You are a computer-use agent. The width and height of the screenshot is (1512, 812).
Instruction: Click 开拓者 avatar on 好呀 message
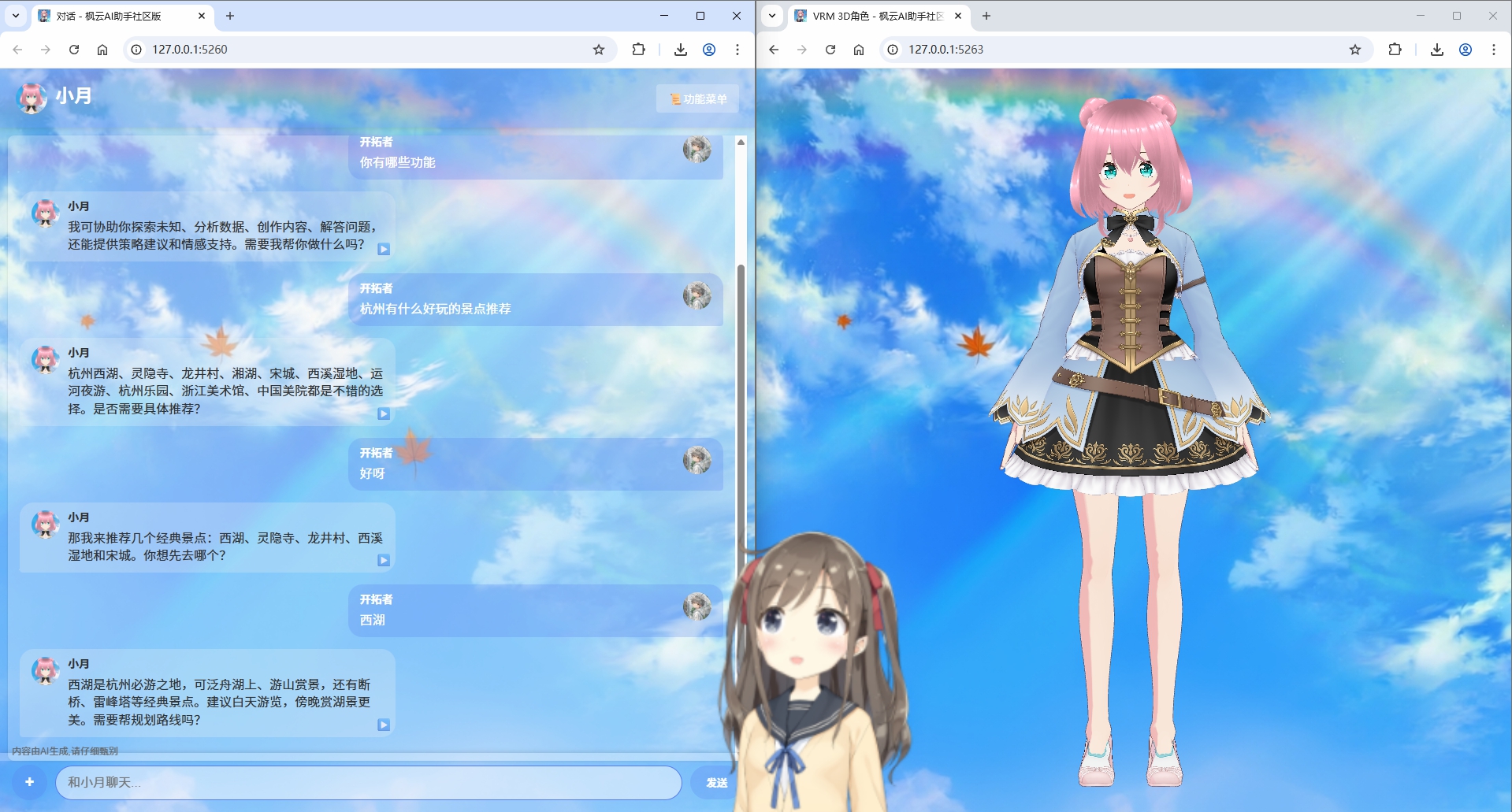[697, 460]
